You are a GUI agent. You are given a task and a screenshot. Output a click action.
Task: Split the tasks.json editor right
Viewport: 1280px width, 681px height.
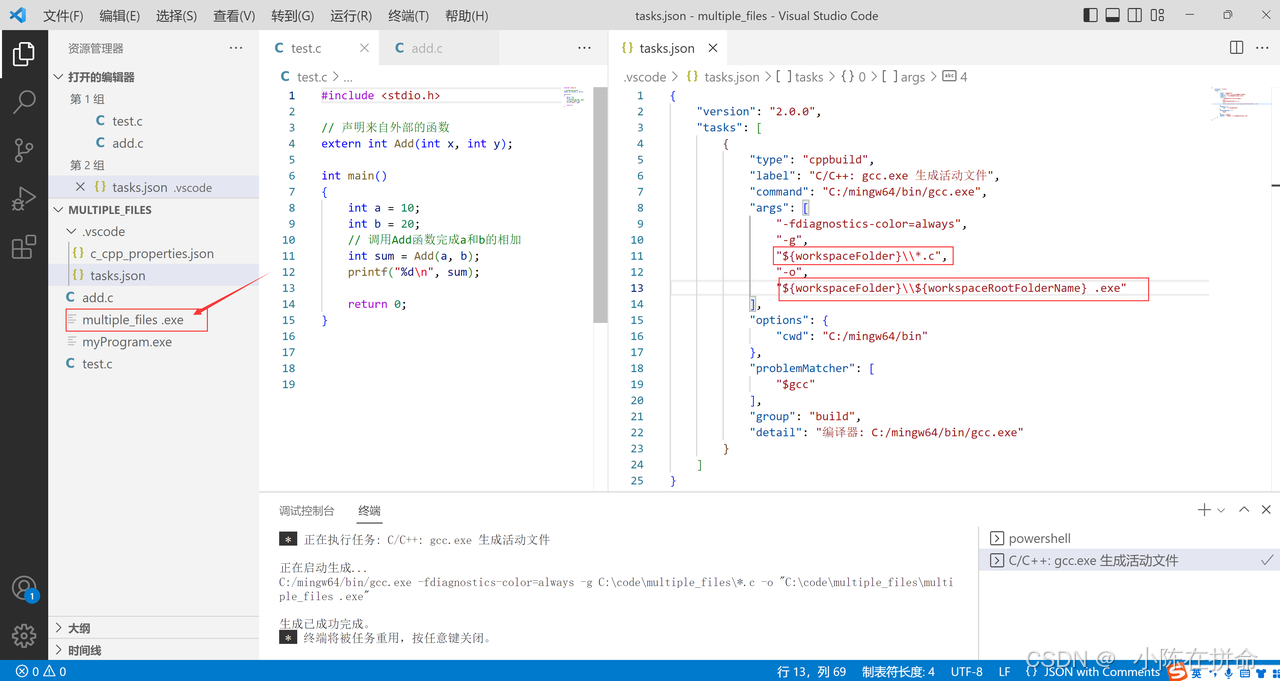coord(1236,48)
